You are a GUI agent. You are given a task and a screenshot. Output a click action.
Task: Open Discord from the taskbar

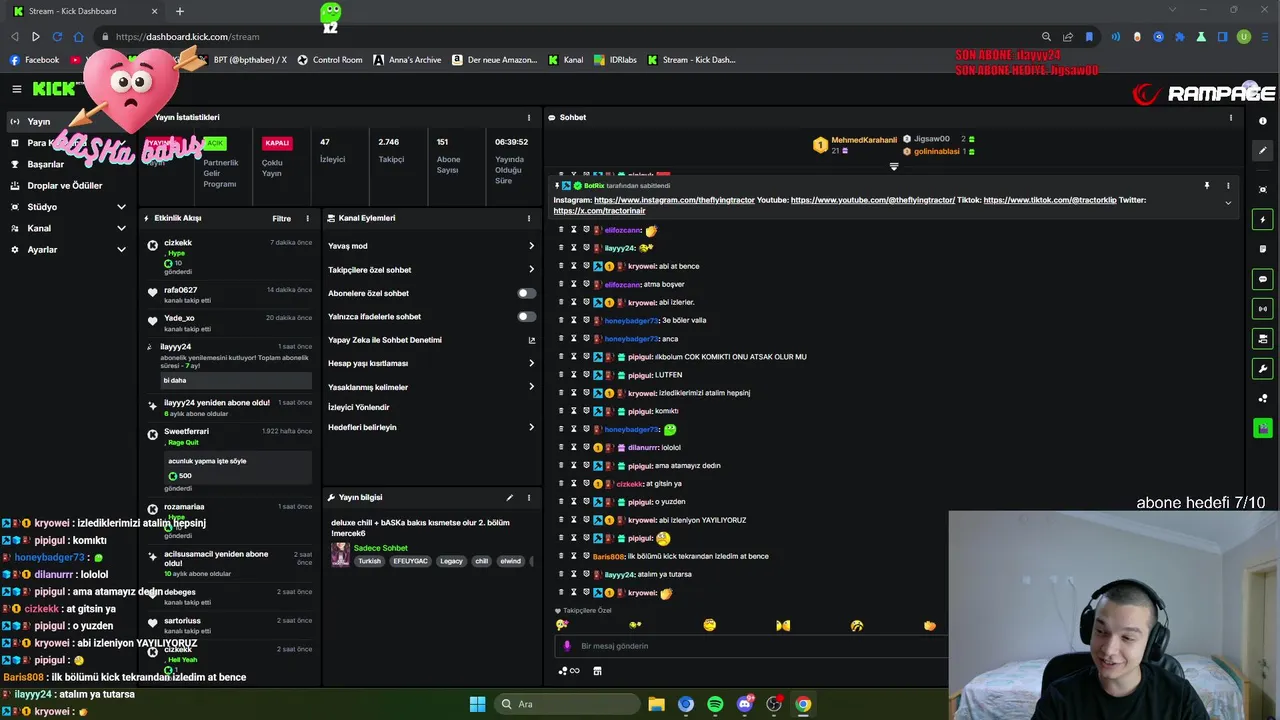pos(745,704)
